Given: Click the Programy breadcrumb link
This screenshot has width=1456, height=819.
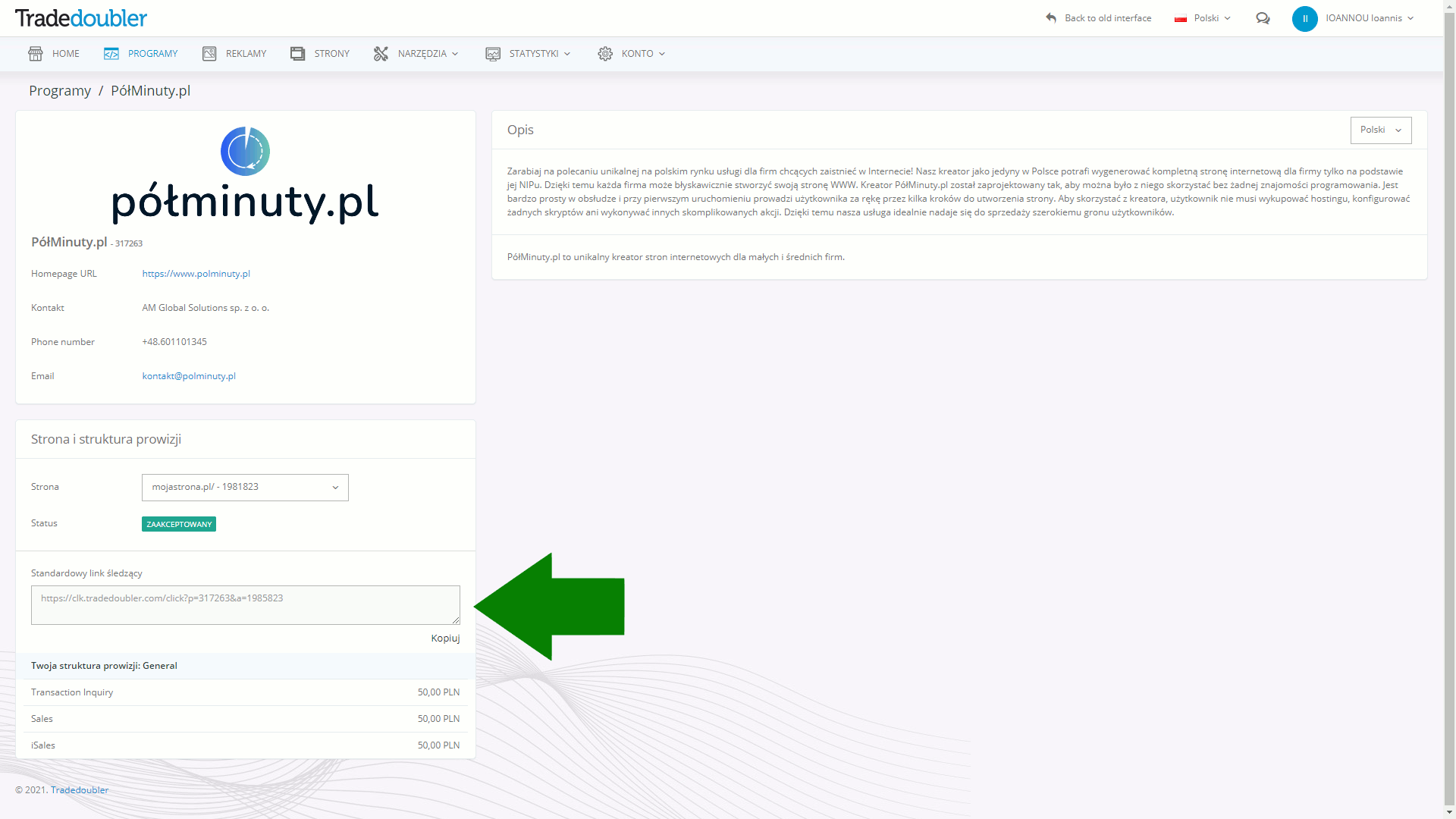Looking at the screenshot, I should click(60, 91).
